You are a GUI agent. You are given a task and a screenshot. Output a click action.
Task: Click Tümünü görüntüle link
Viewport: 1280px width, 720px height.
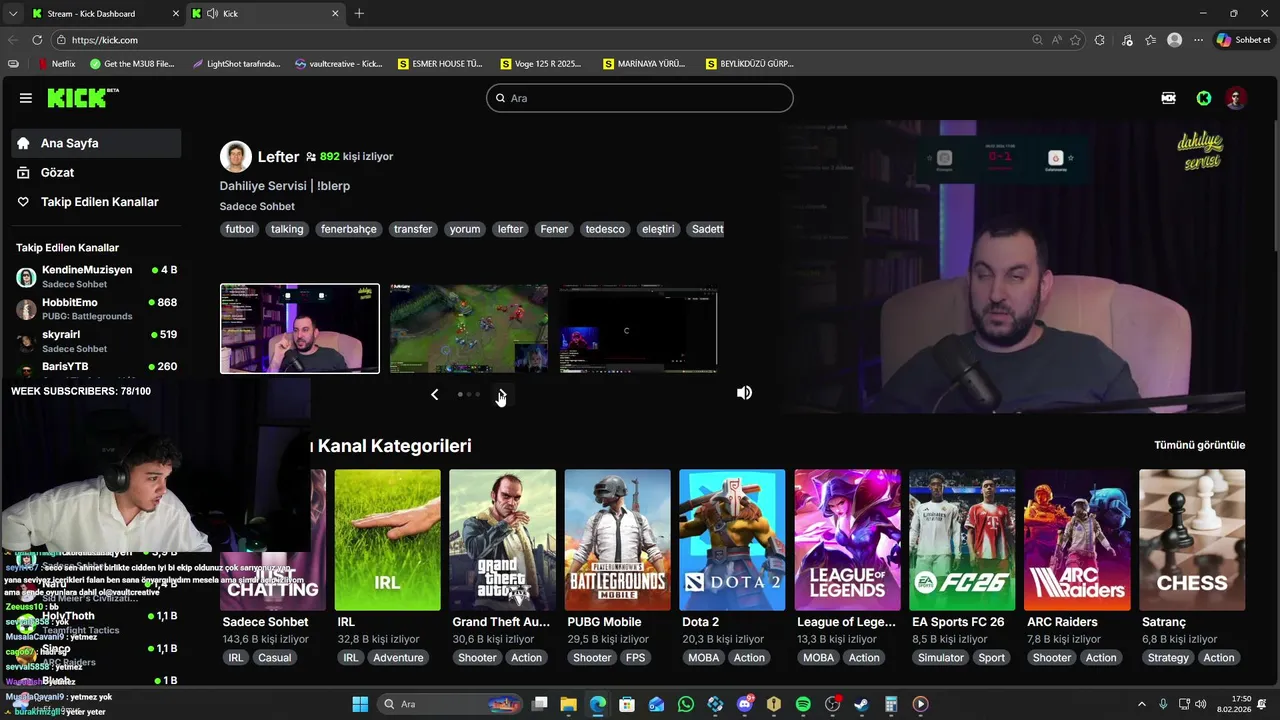tap(1199, 445)
